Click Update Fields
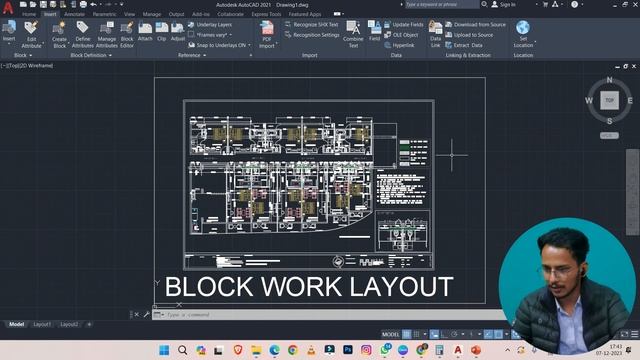Screen dimensions: 640x360 (403, 24)
